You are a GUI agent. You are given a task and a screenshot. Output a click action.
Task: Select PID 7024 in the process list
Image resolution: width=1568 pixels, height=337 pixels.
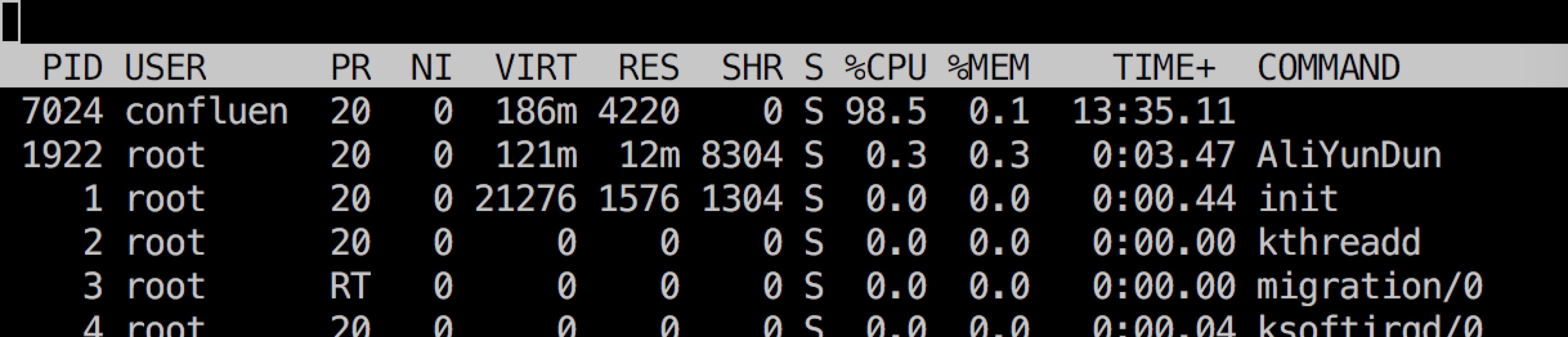point(62,111)
